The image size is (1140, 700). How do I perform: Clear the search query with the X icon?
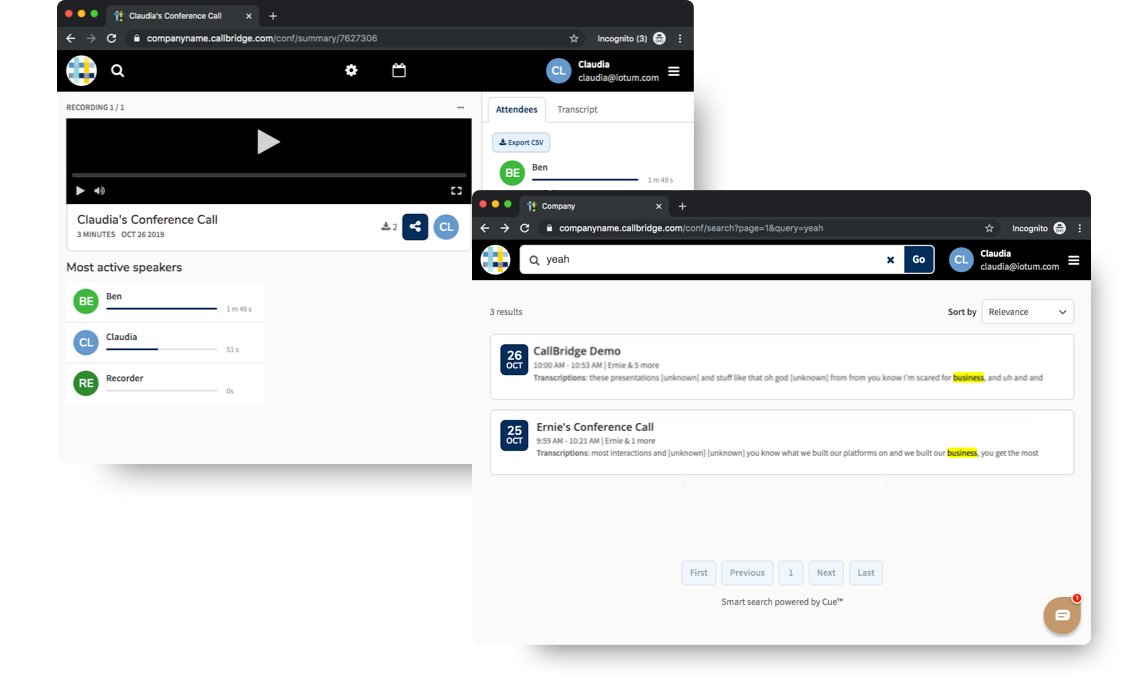[x=890, y=259]
